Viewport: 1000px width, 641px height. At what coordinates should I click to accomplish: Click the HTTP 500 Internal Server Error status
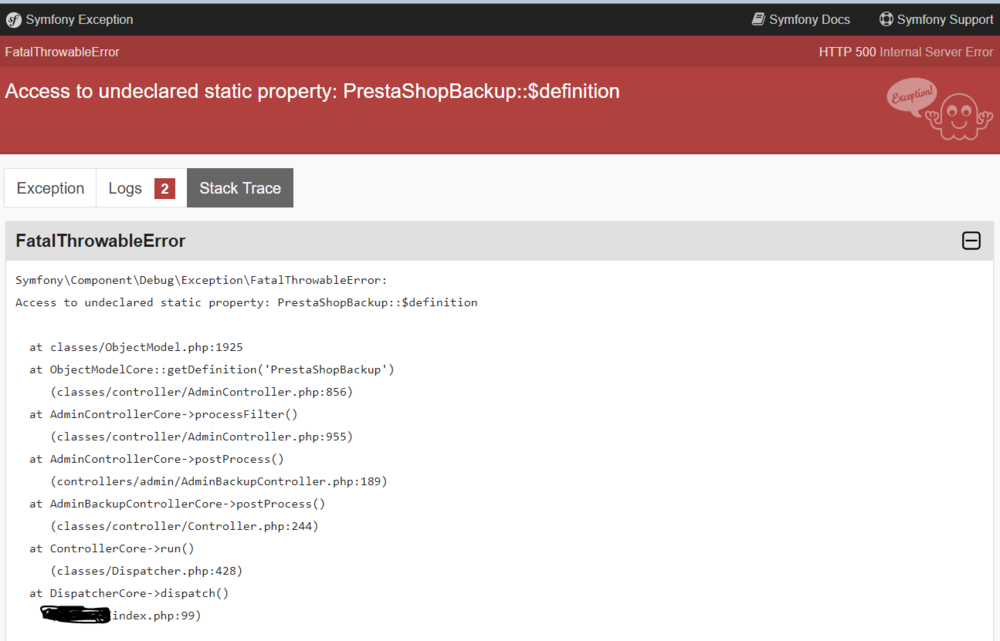pyautogui.click(x=905, y=52)
